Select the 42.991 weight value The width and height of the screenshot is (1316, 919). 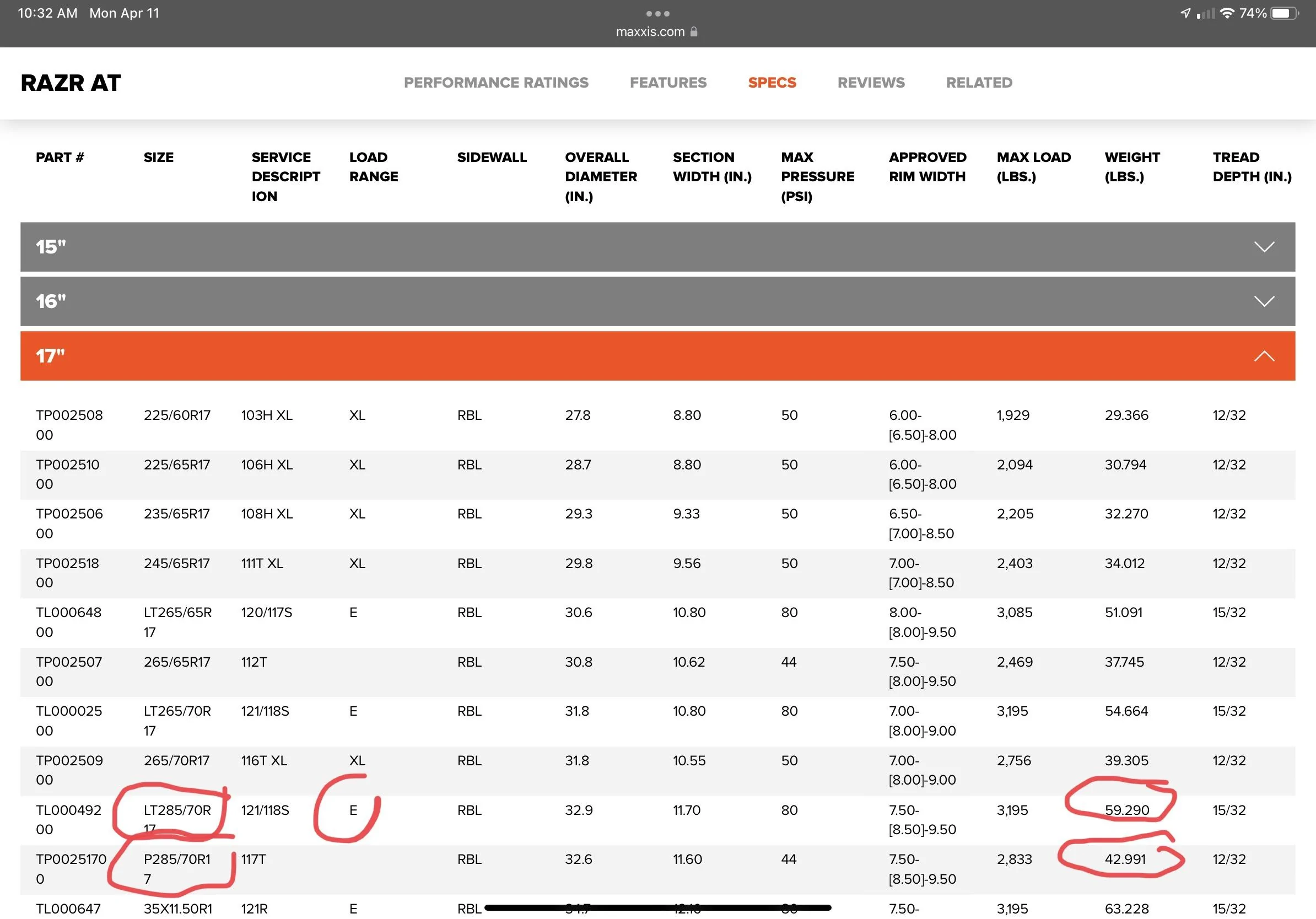pyautogui.click(x=1125, y=859)
